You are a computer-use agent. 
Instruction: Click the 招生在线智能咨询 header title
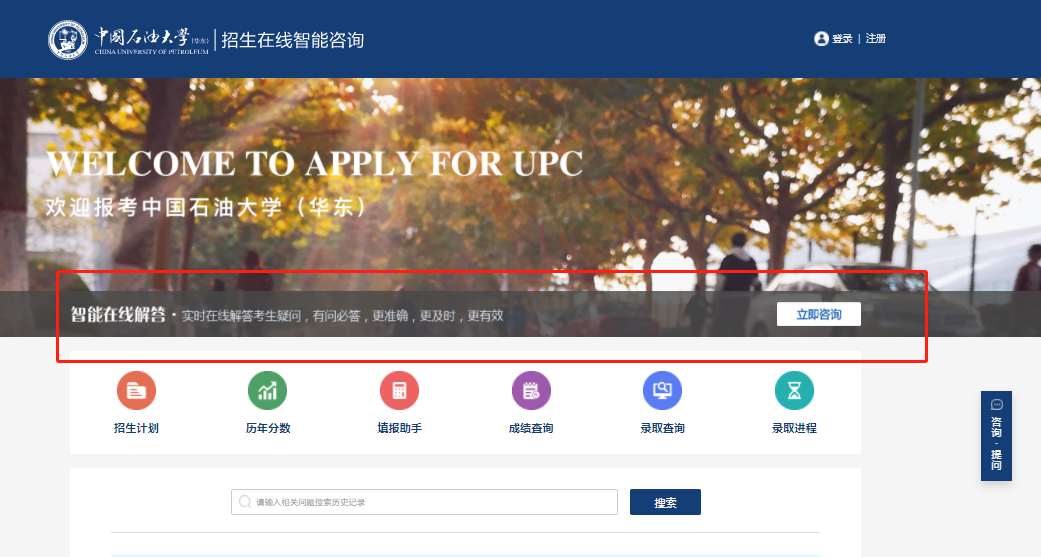pyautogui.click(x=293, y=40)
